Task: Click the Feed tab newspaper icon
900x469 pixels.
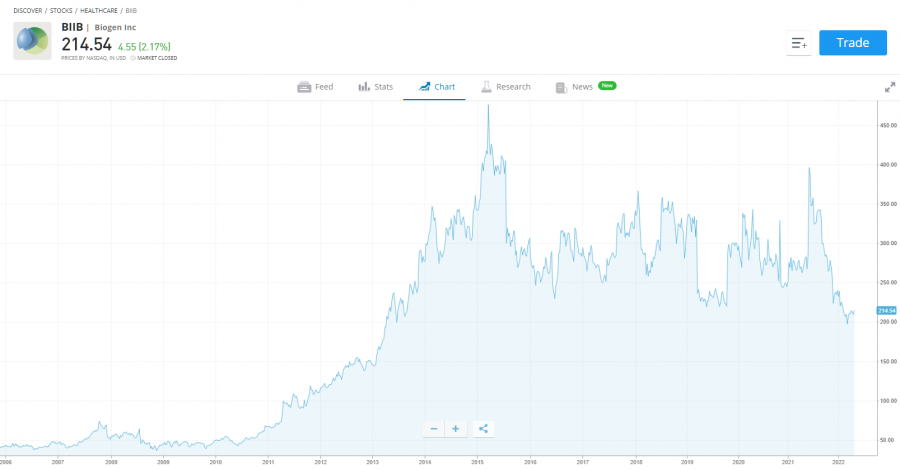Action: tap(304, 87)
